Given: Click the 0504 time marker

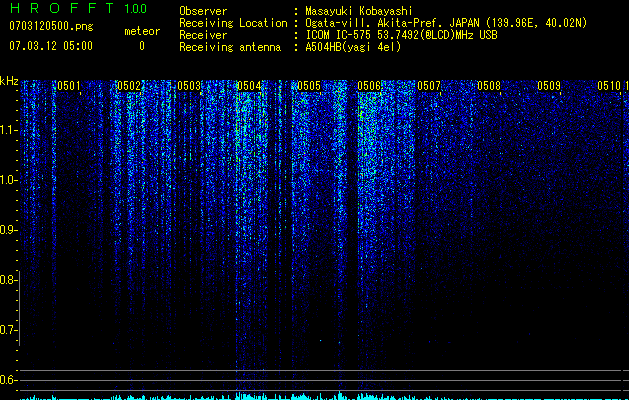Looking at the screenshot, I should pos(249,86).
